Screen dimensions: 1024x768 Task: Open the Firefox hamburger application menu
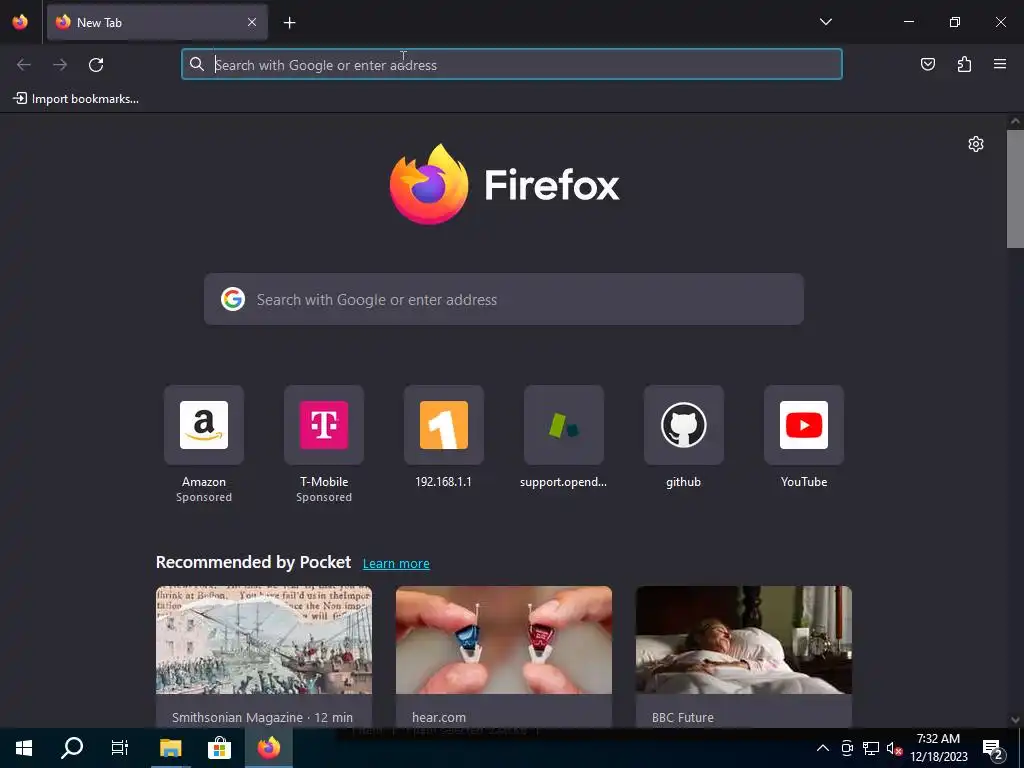(1000, 64)
